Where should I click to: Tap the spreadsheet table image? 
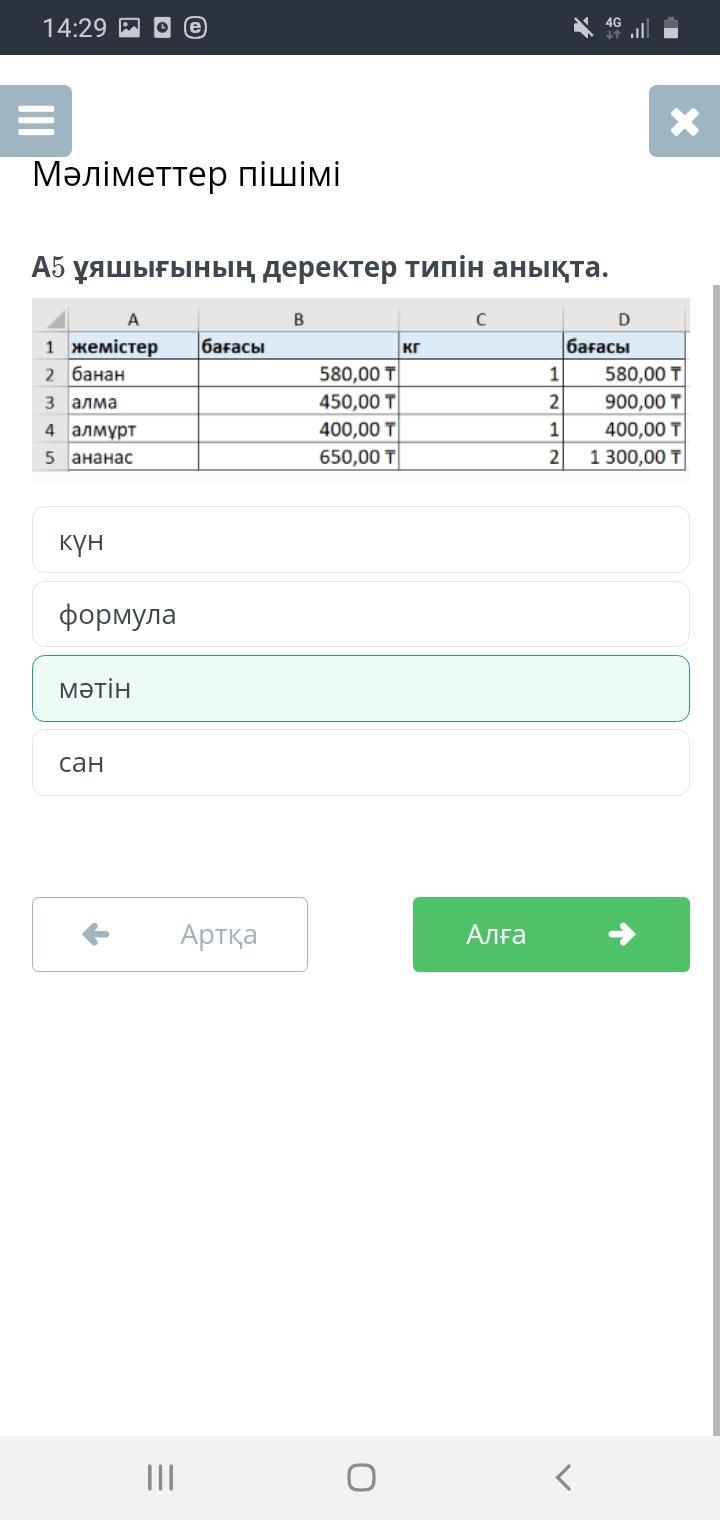coord(360,388)
